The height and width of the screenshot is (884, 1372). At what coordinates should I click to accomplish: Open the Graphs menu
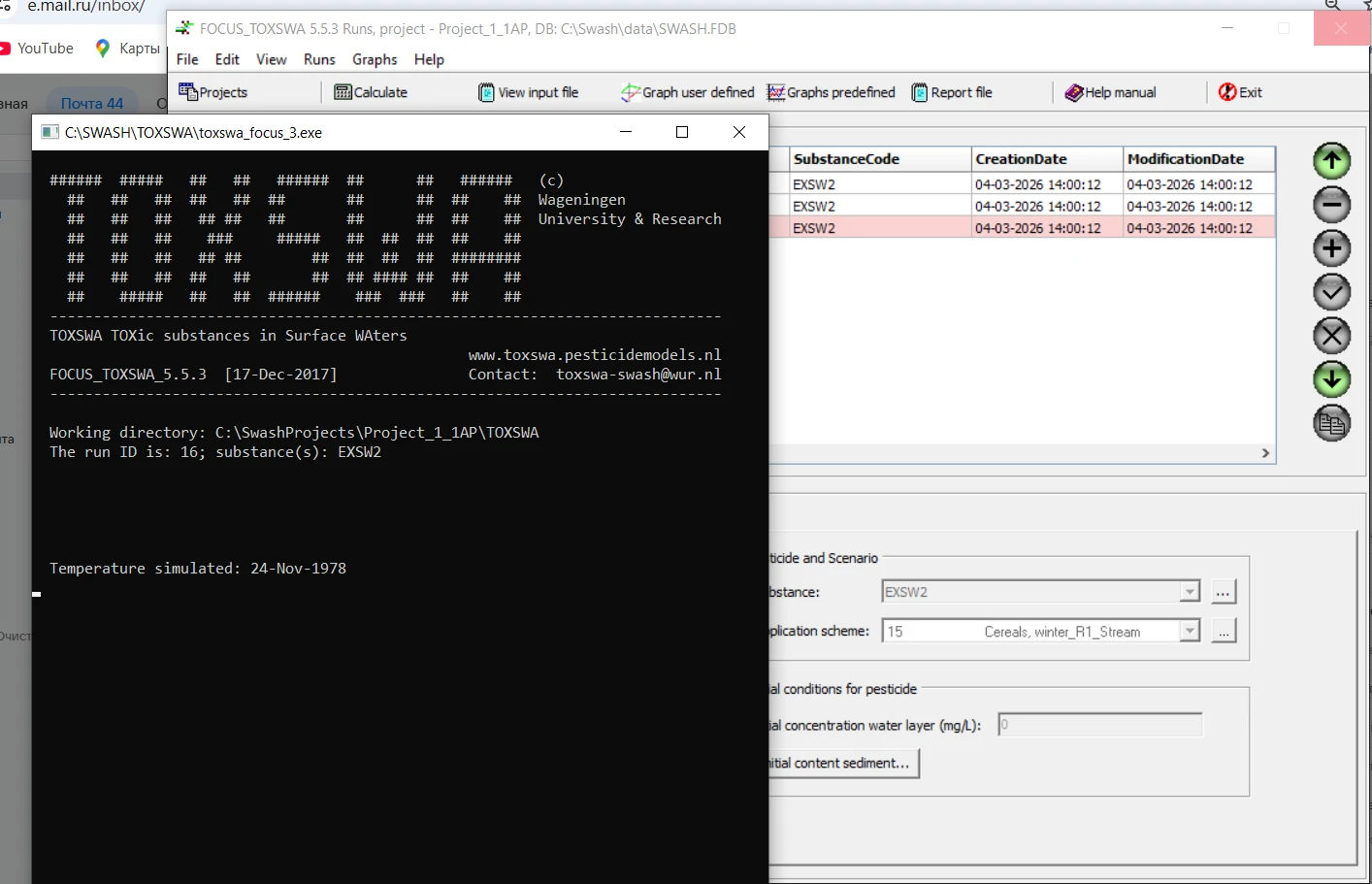(x=375, y=59)
